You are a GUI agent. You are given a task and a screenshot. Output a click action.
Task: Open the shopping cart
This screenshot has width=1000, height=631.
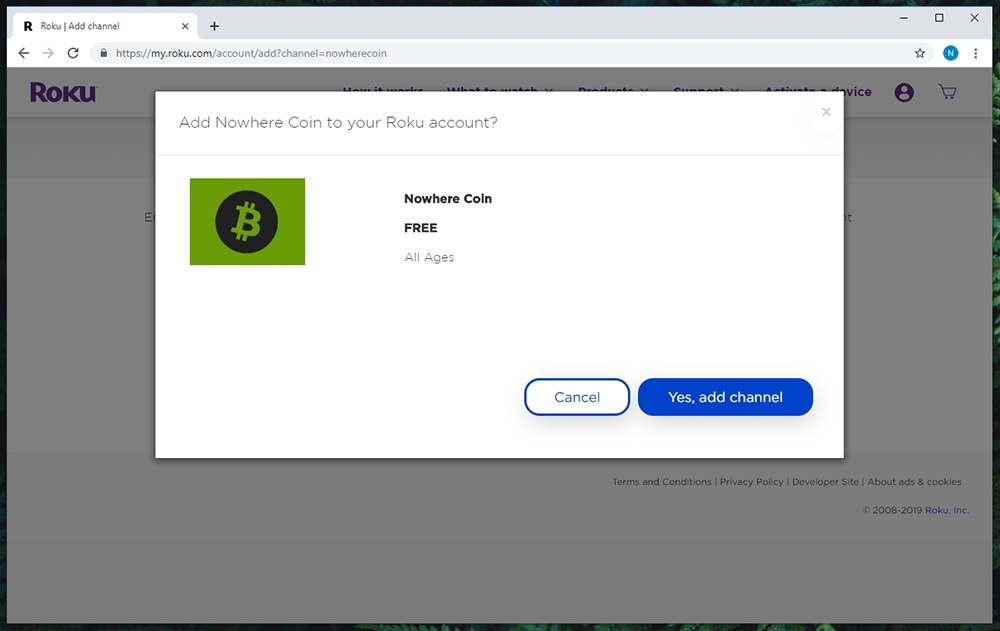pyautogui.click(x=948, y=93)
